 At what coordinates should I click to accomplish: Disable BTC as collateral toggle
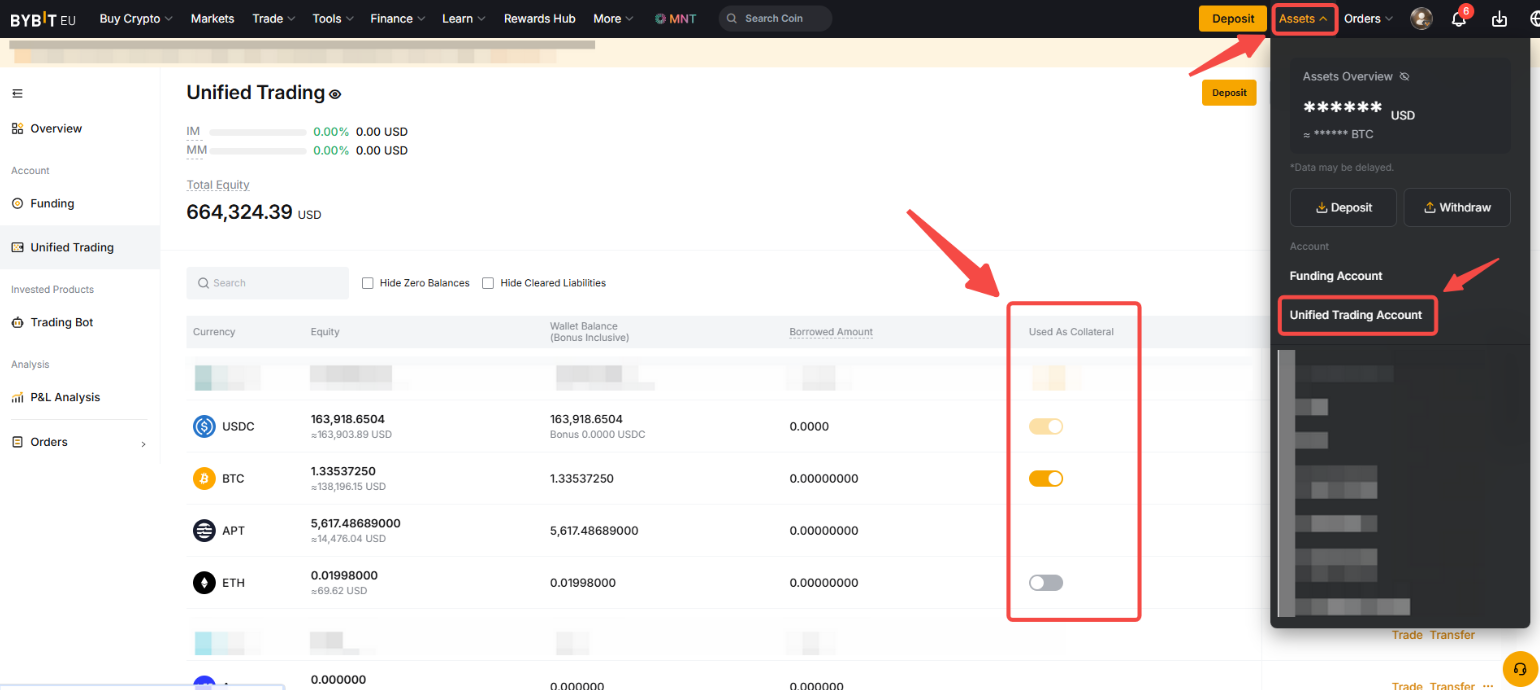click(x=1045, y=479)
